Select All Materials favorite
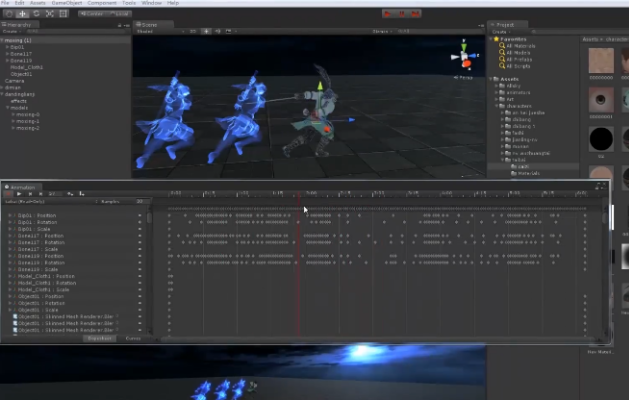This screenshot has height=400, width=629. tap(520, 46)
